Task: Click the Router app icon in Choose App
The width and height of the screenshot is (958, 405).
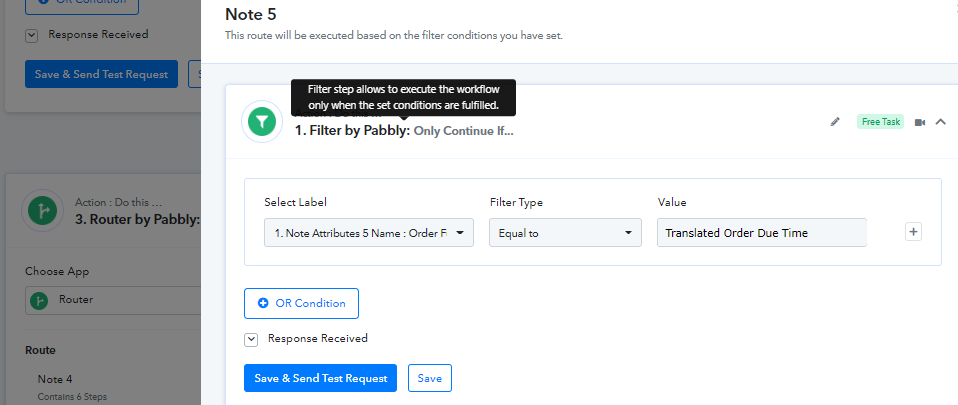Action: (40, 300)
